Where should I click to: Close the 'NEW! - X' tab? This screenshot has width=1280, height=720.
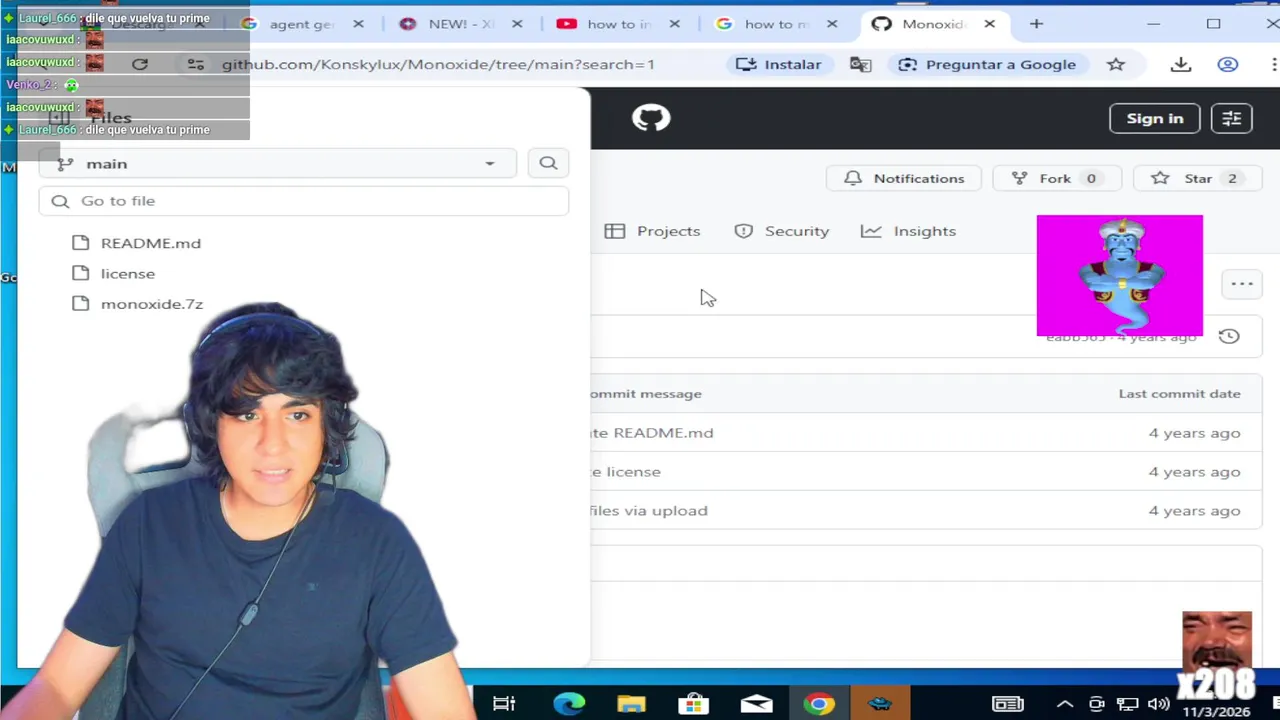pyautogui.click(x=516, y=24)
